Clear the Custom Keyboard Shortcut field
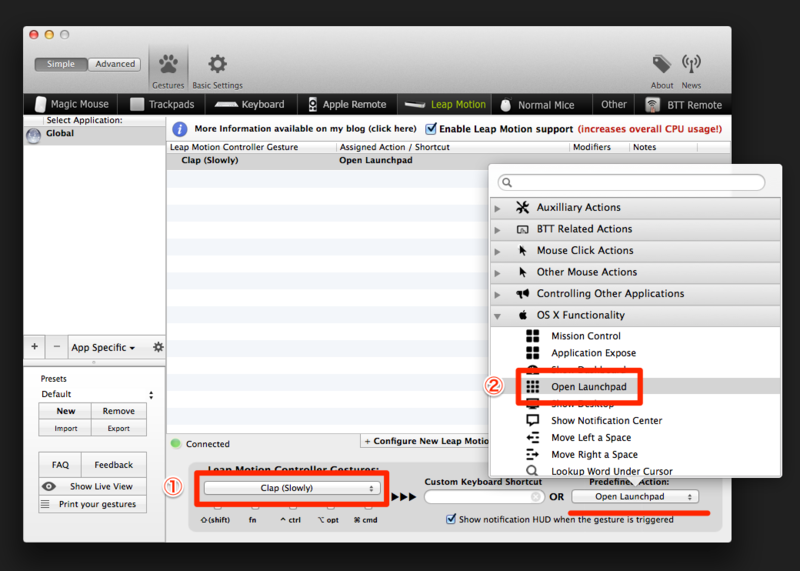The image size is (800, 571). click(536, 496)
